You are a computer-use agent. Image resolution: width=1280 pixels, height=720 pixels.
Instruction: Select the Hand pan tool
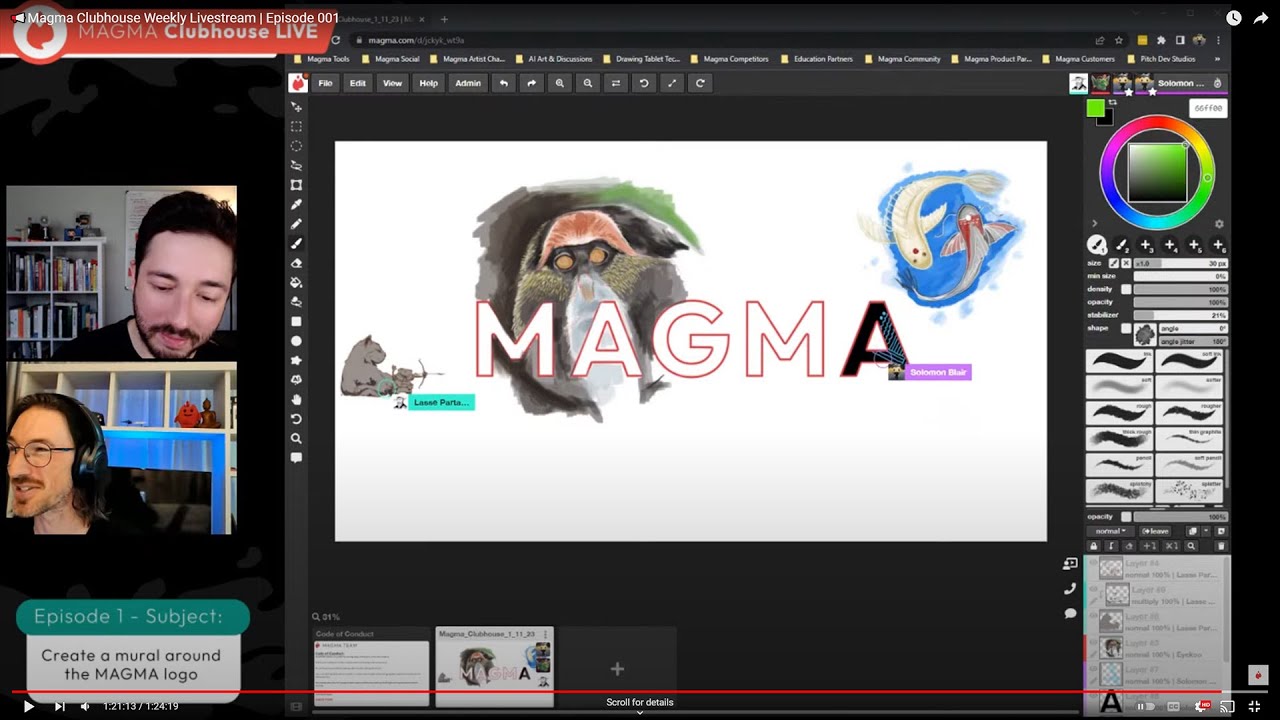pyautogui.click(x=296, y=399)
